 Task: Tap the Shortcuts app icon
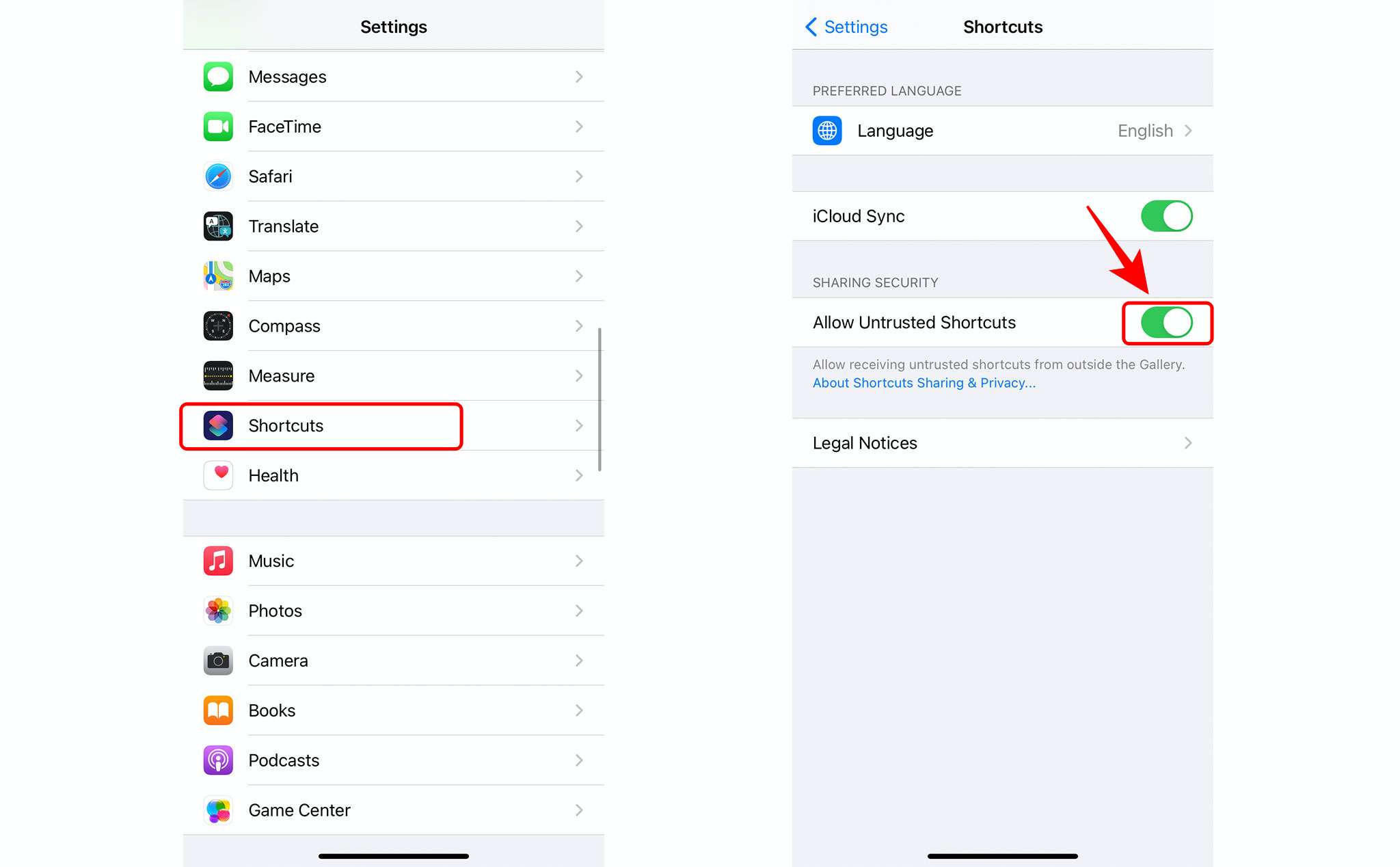pyautogui.click(x=218, y=425)
